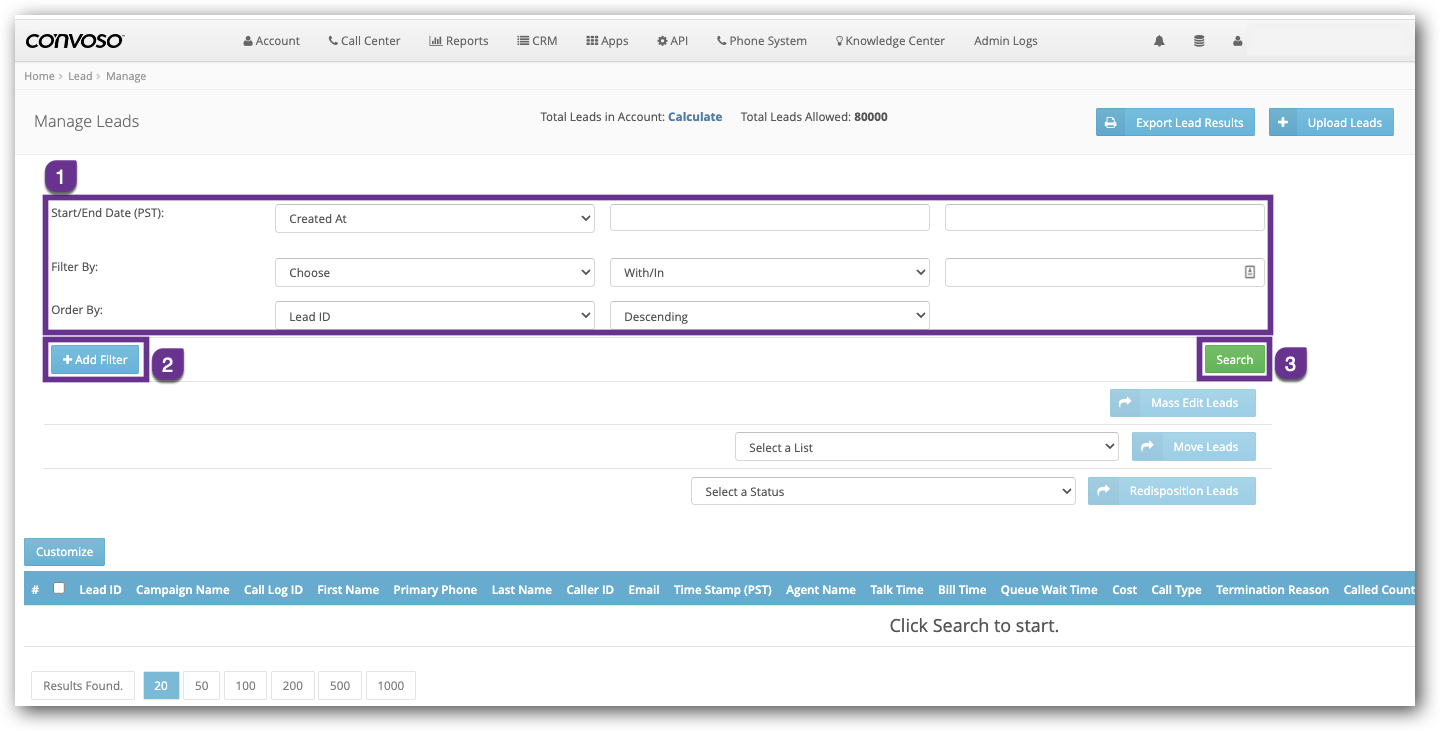Click the database stack icon in header
Viewport: 1440px width, 731px height.
(1199, 41)
